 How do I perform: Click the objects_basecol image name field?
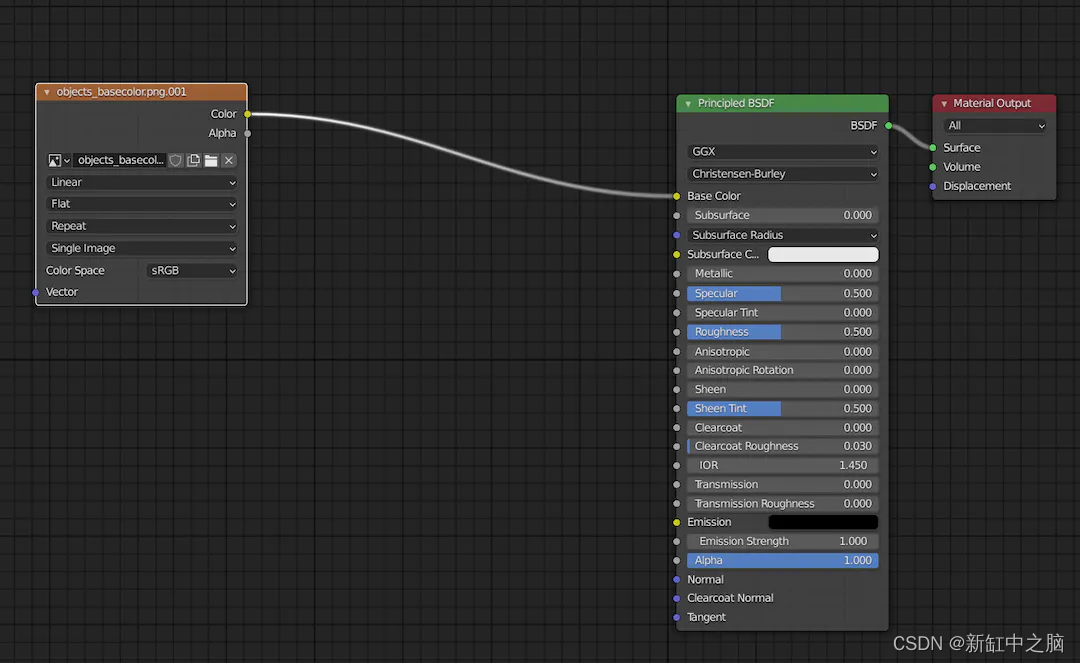(x=120, y=160)
